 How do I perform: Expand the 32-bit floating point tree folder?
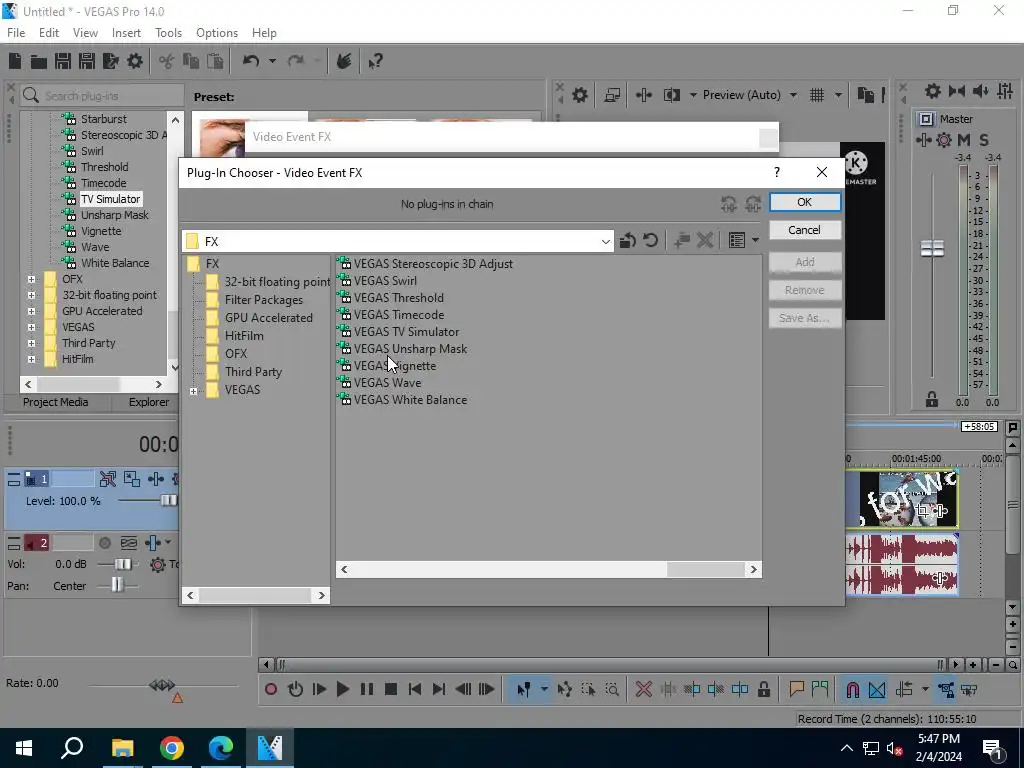pyautogui.click(x=31, y=295)
